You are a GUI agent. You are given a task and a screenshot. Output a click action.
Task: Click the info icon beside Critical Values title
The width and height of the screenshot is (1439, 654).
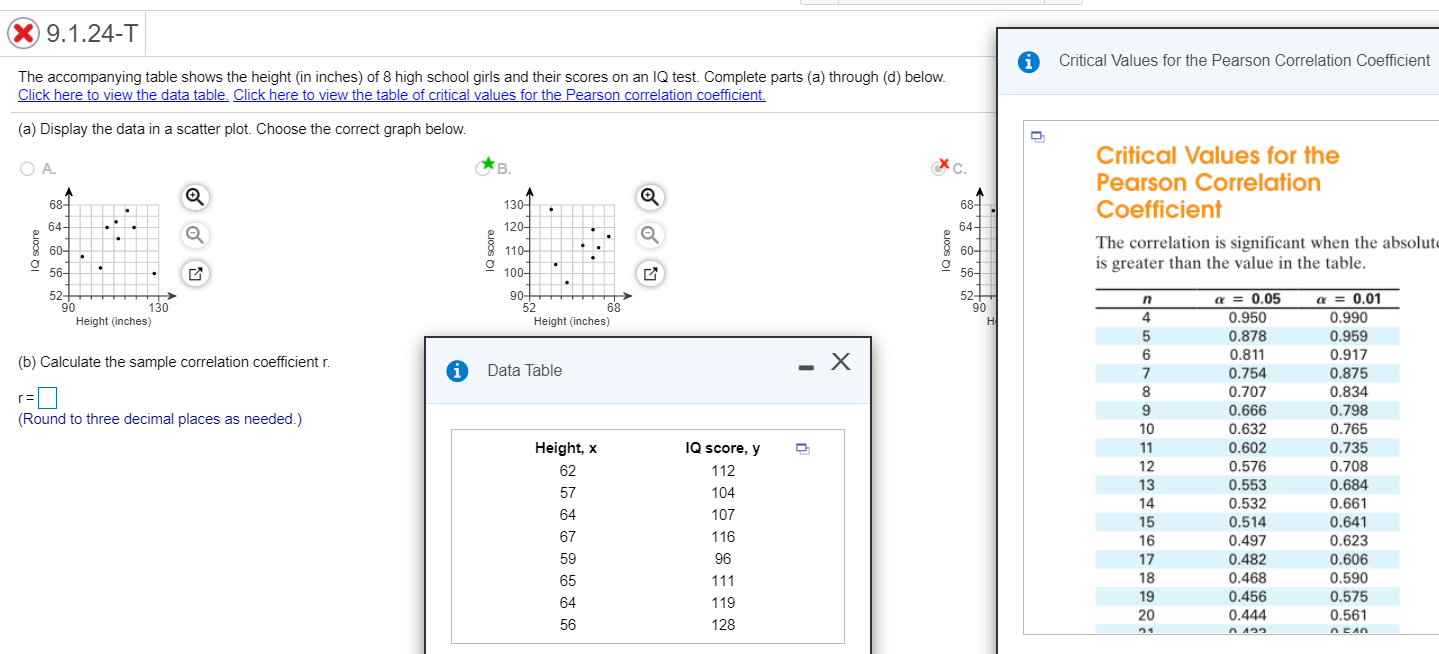(1029, 60)
